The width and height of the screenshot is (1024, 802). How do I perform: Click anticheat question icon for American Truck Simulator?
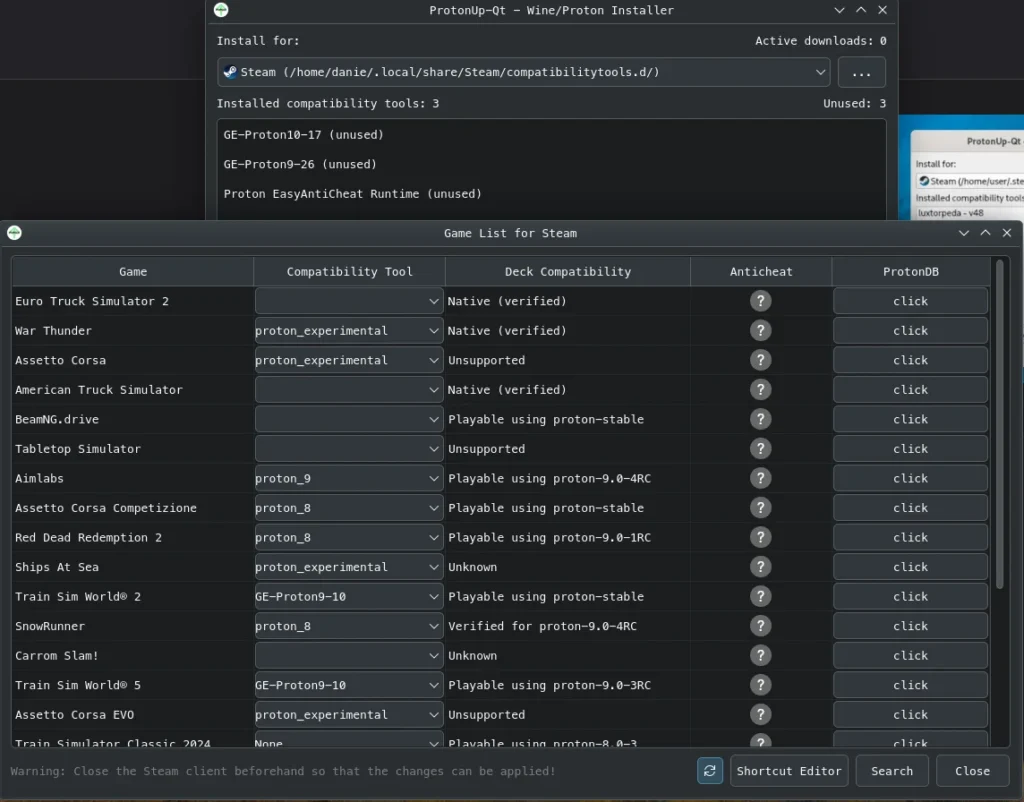(760, 390)
